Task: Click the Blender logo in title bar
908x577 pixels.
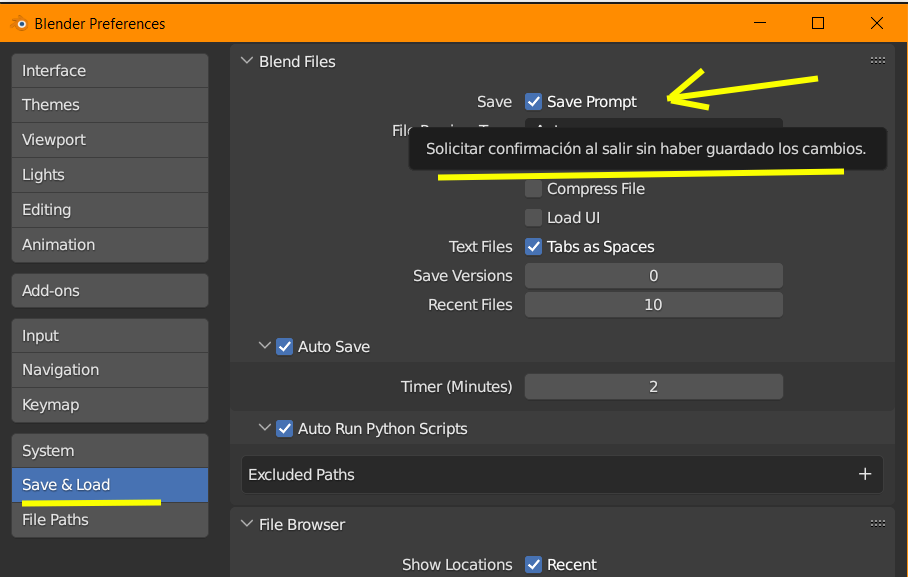Action: (x=19, y=23)
